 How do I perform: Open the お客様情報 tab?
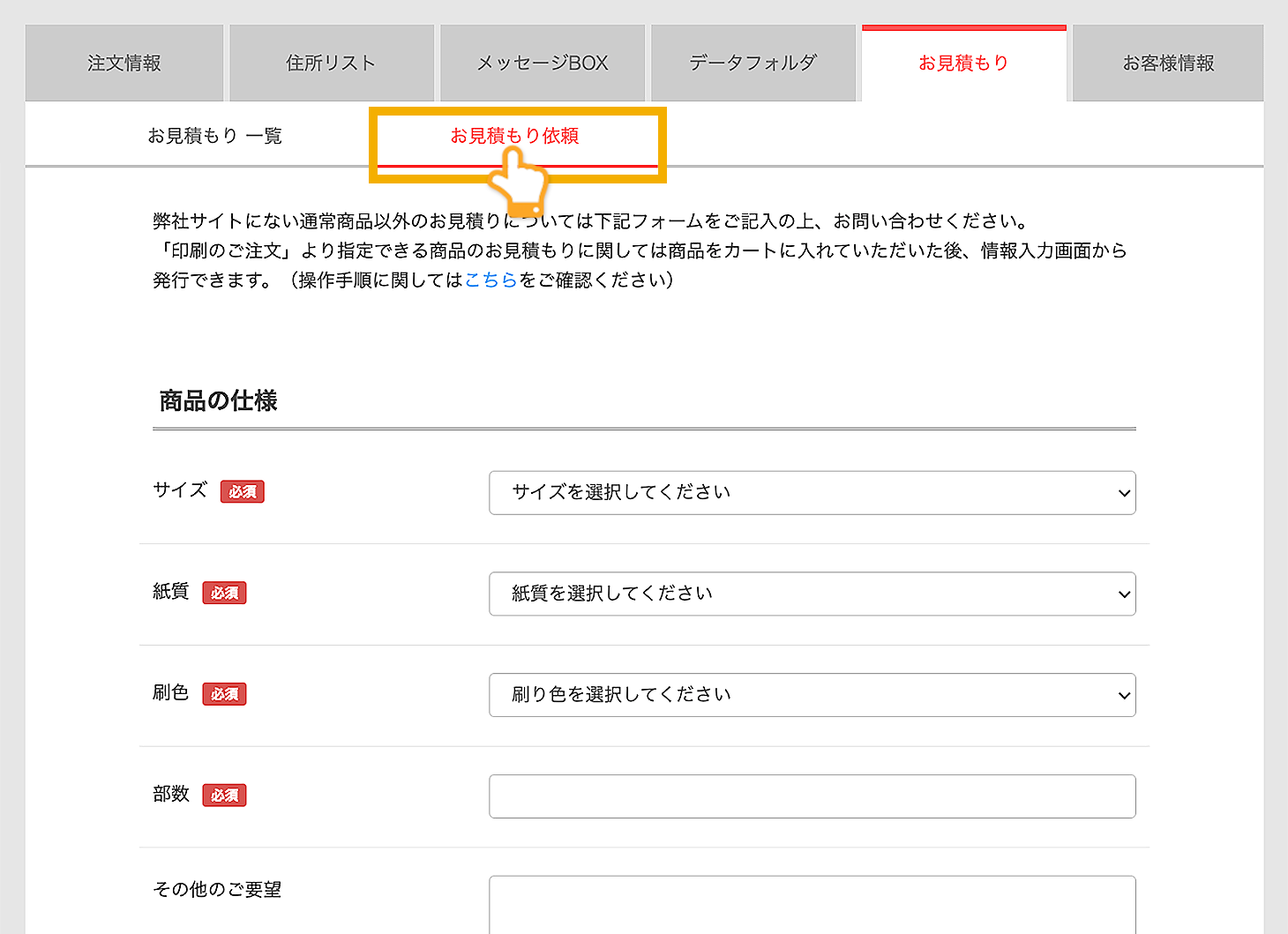[x=1168, y=64]
